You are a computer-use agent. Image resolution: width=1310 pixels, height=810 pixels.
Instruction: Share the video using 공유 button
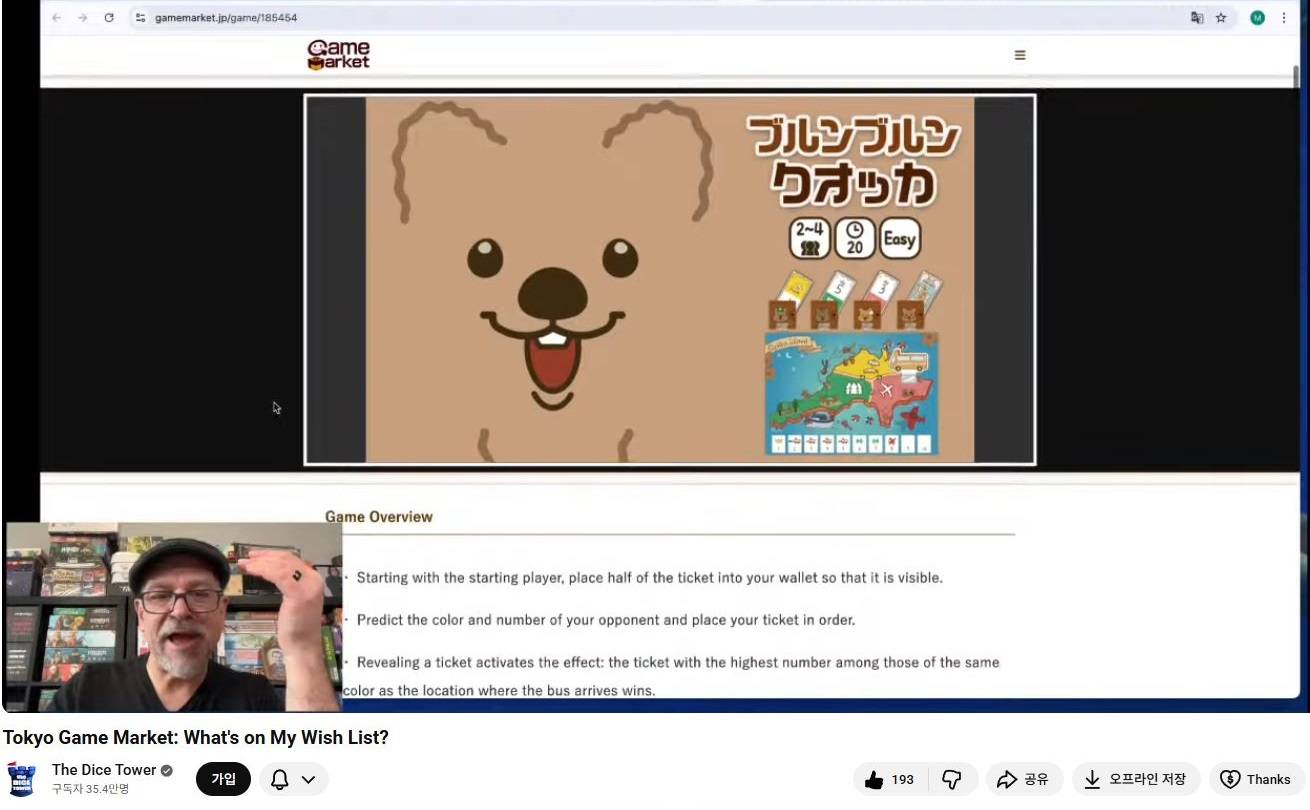1023,780
